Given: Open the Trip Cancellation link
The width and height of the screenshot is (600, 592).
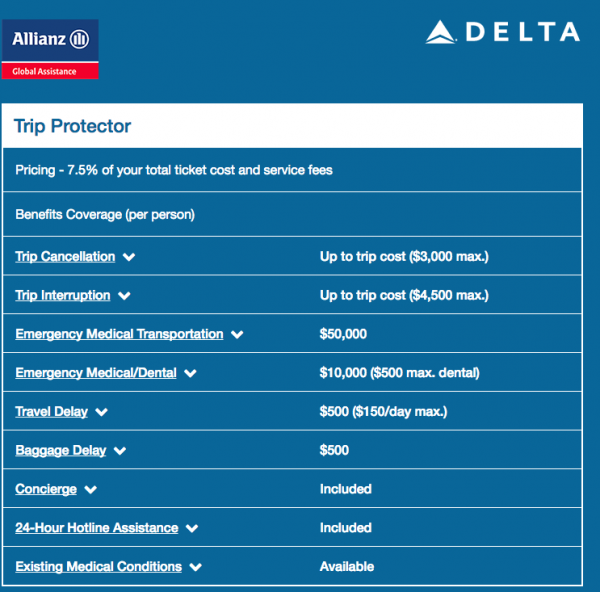Looking at the screenshot, I should [65, 257].
